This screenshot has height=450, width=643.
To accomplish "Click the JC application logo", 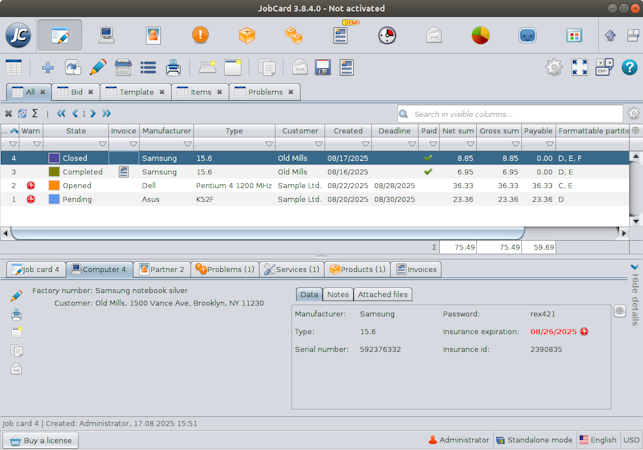I will [18, 35].
